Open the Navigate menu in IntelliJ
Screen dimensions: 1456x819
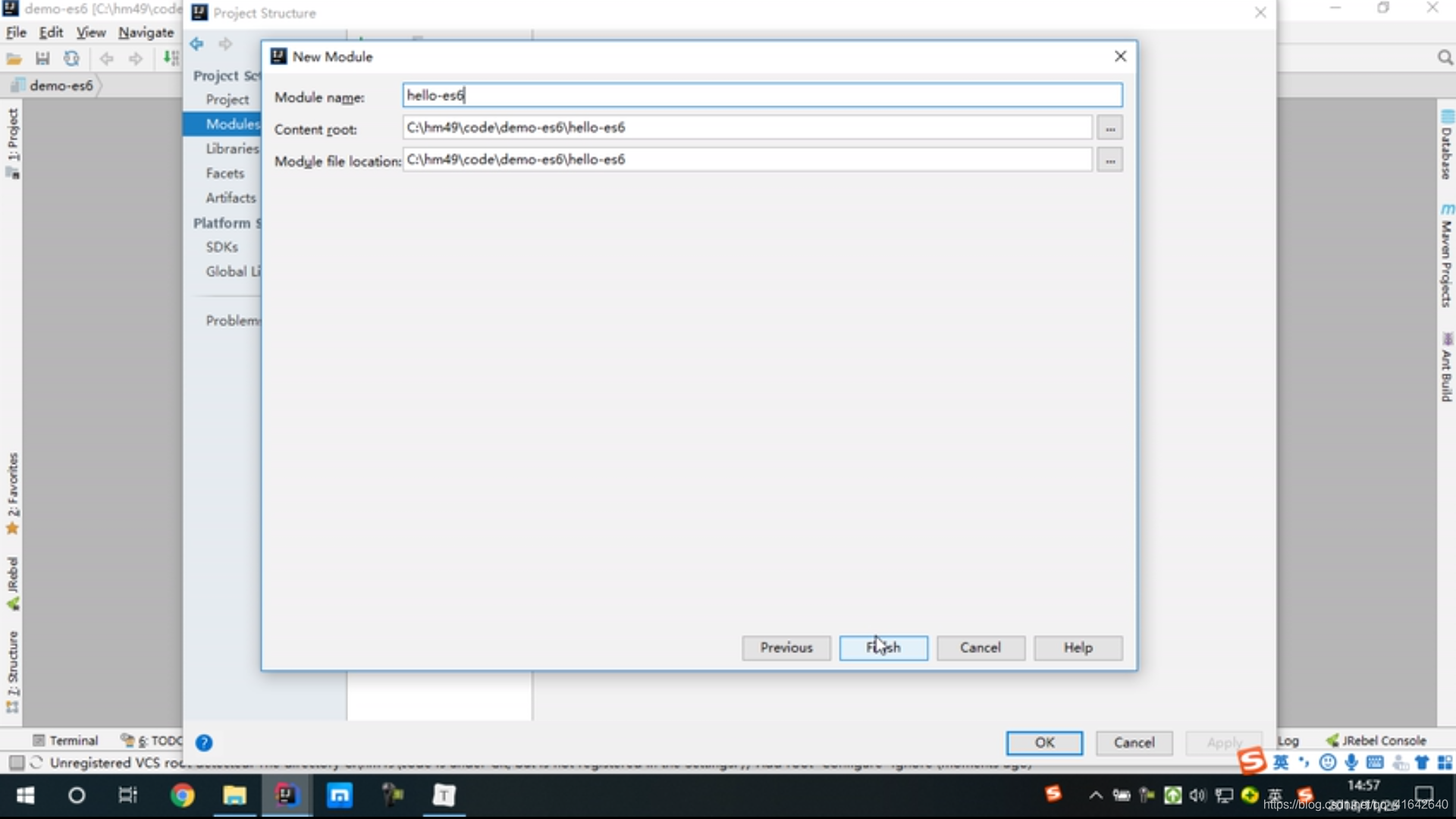pos(146,33)
